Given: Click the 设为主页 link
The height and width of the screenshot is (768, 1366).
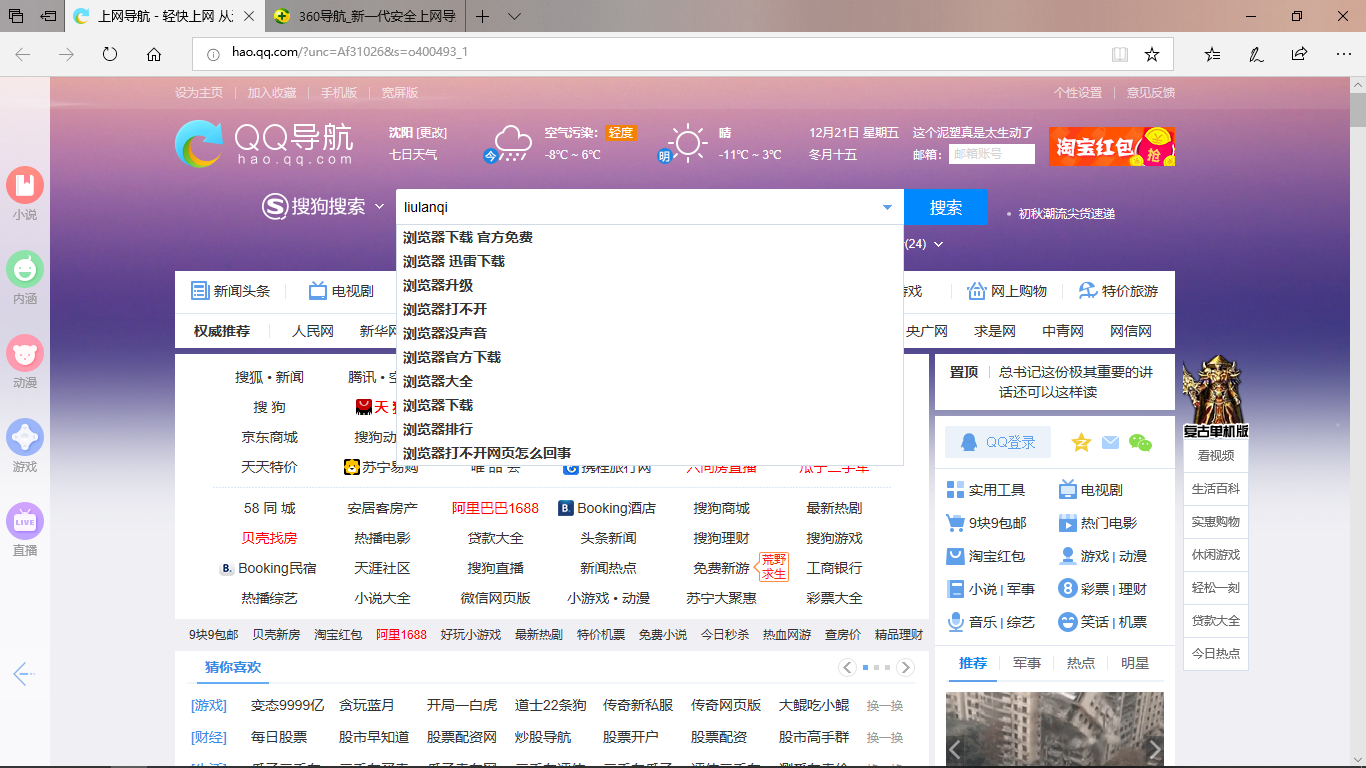Looking at the screenshot, I should pos(199,92).
